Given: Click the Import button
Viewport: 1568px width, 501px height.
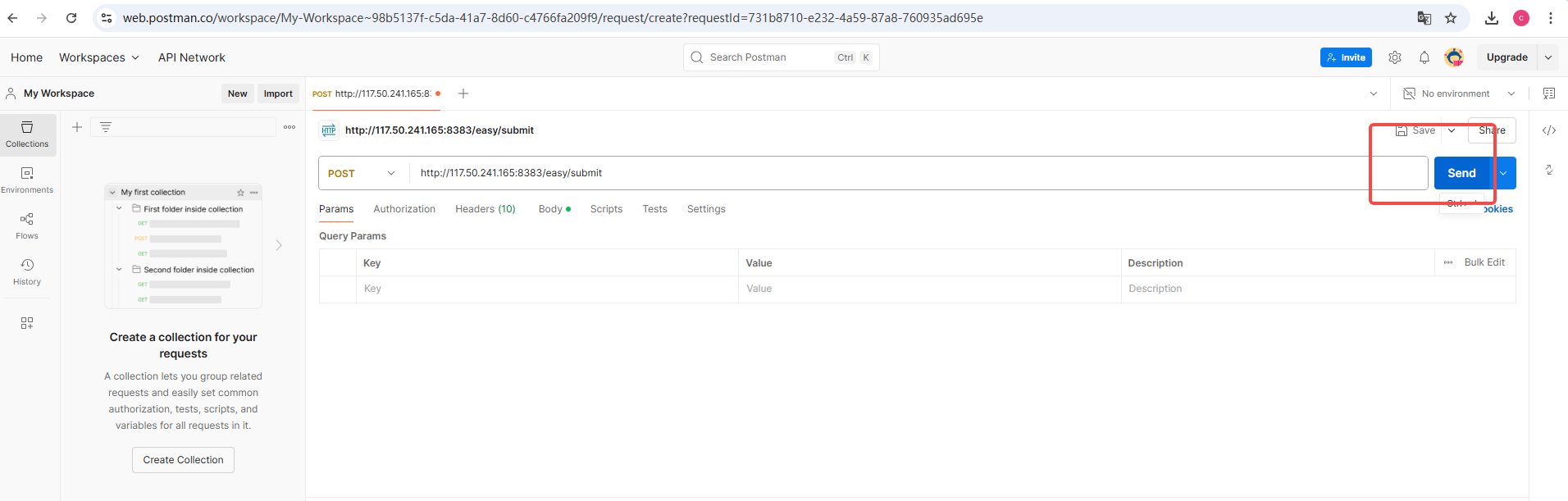Looking at the screenshot, I should [278, 93].
